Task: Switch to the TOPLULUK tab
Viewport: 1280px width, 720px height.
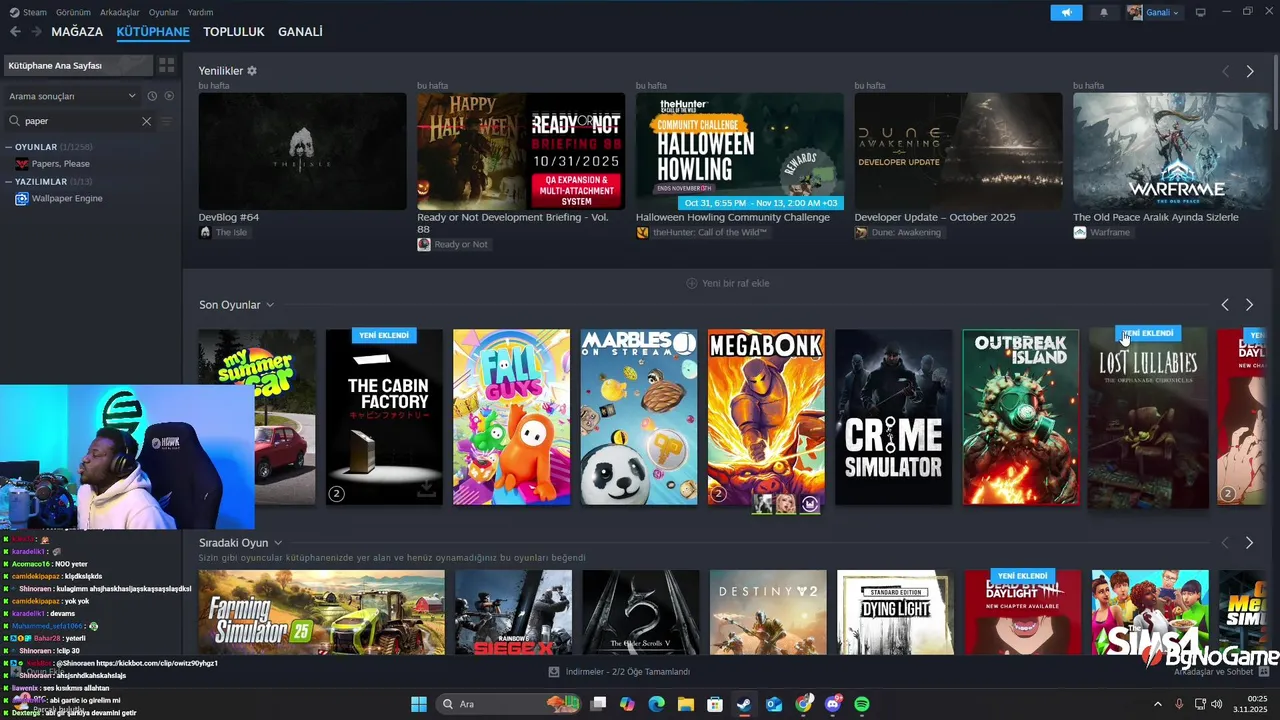Action: tap(233, 32)
